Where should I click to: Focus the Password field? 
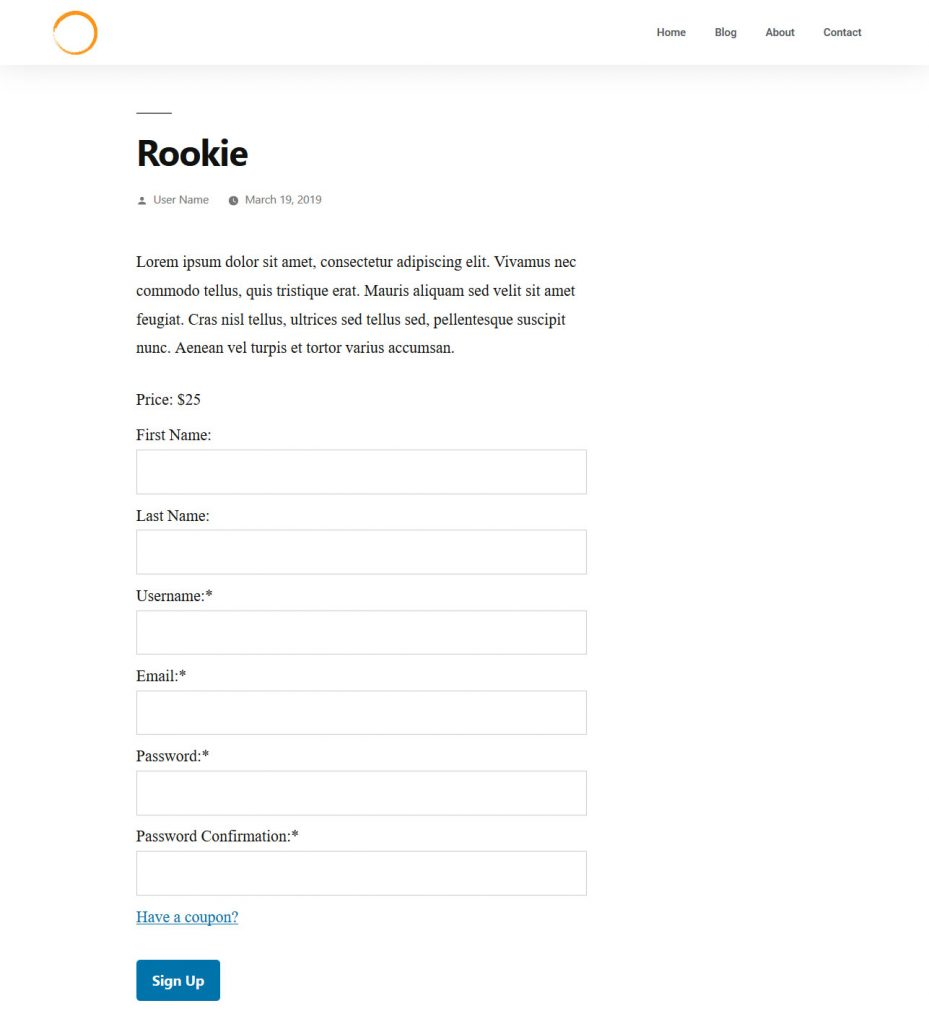(361, 792)
